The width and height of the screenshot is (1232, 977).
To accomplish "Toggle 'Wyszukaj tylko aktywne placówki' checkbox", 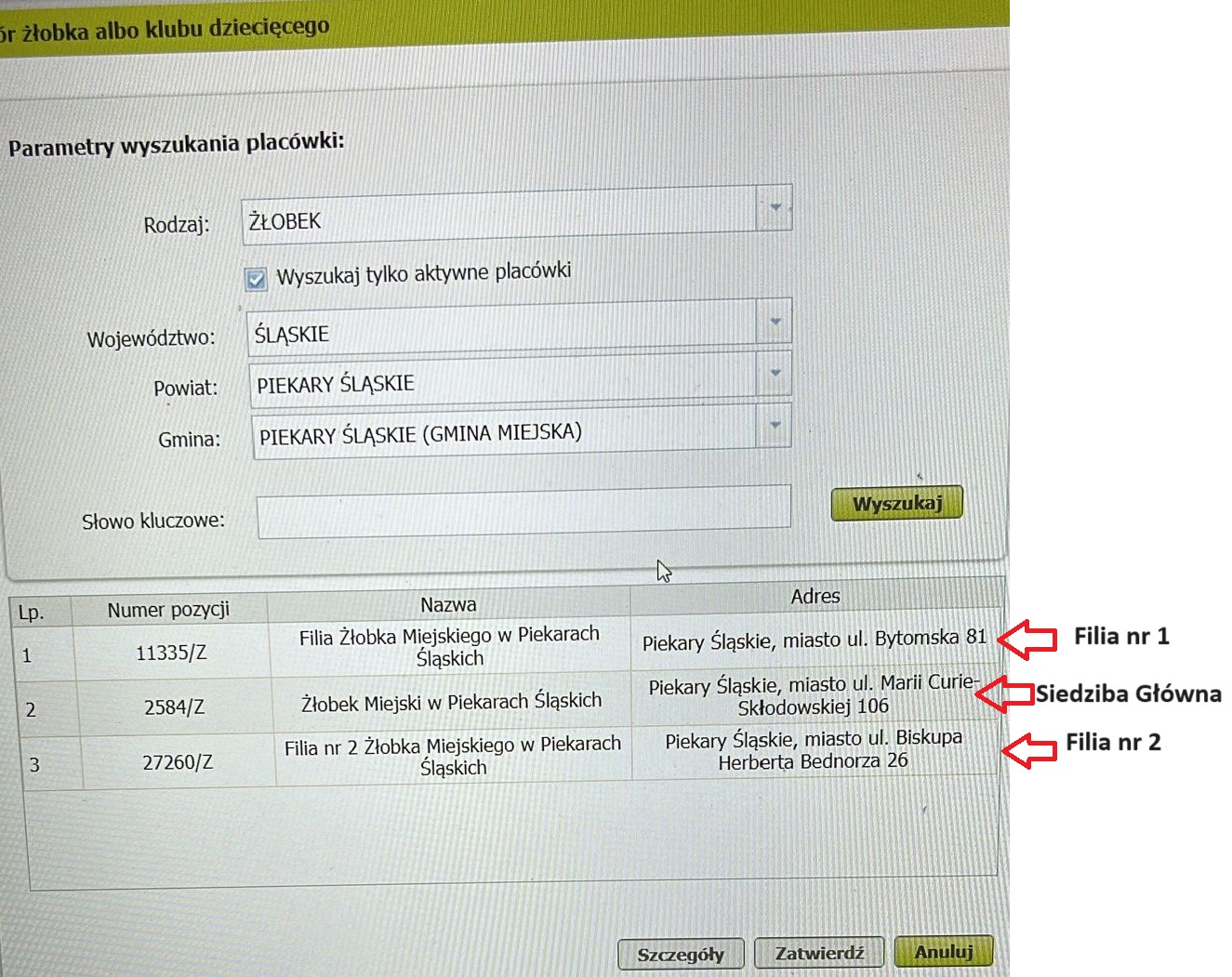I will [256, 279].
